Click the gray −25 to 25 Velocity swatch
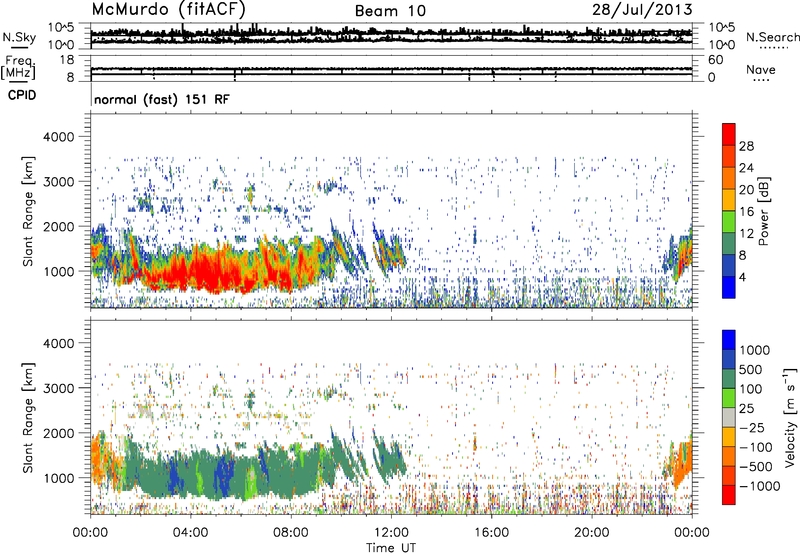This screenshot has height=554, width=800. tap(729, 418)
